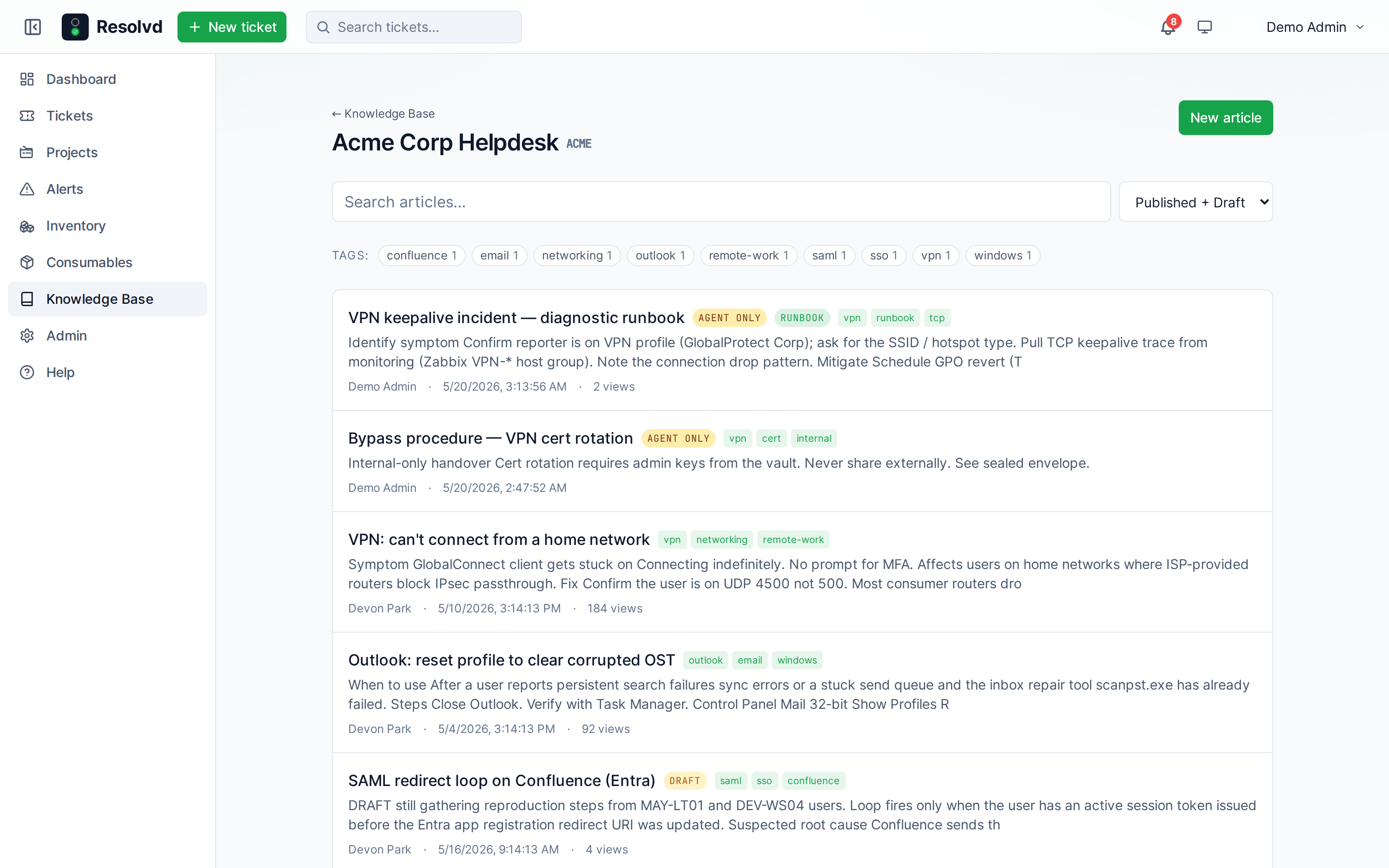The image size is (1389, 868).
Task: Click the Dashboard grid icon
Action: (x=27, y=79)
